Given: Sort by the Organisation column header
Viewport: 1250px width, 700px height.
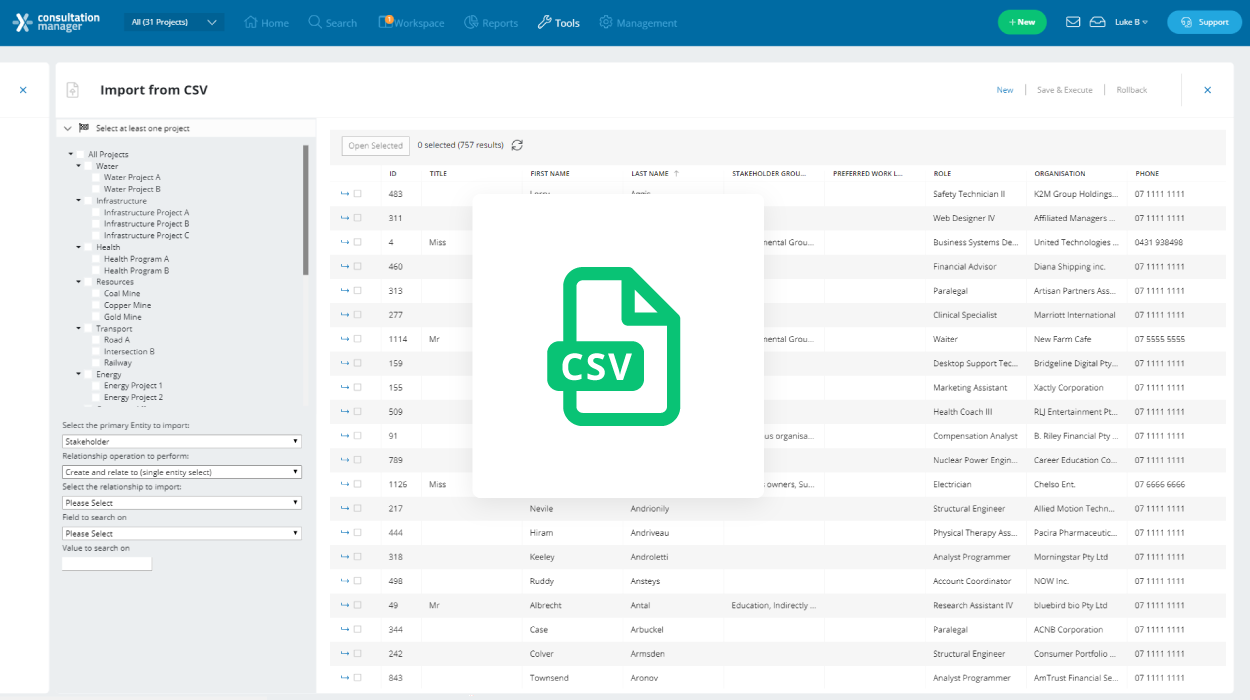Looking at the screenshot, I should [x=1060, y=174].
